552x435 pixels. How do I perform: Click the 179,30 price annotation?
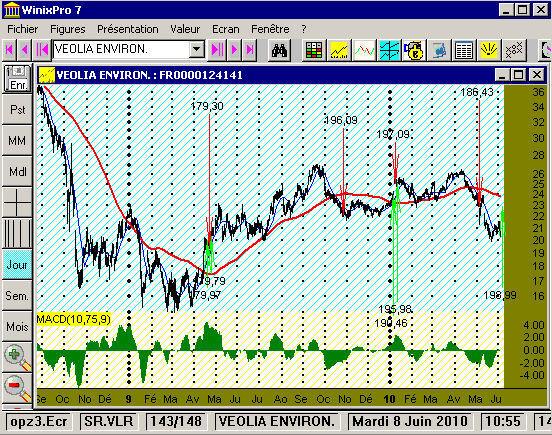(207, 106)
